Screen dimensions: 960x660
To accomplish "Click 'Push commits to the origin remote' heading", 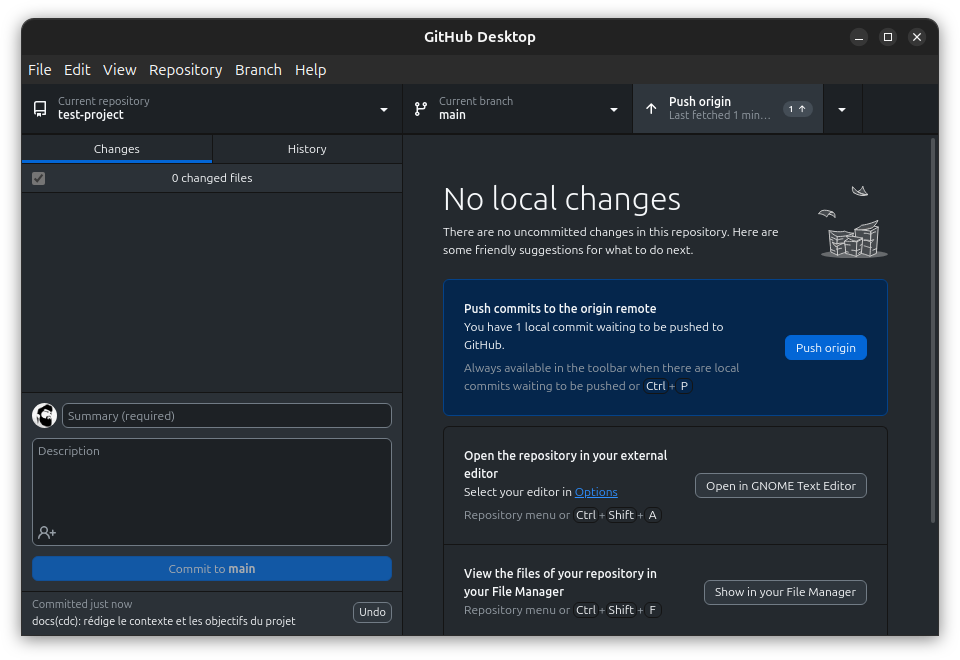I will [560, 309].
